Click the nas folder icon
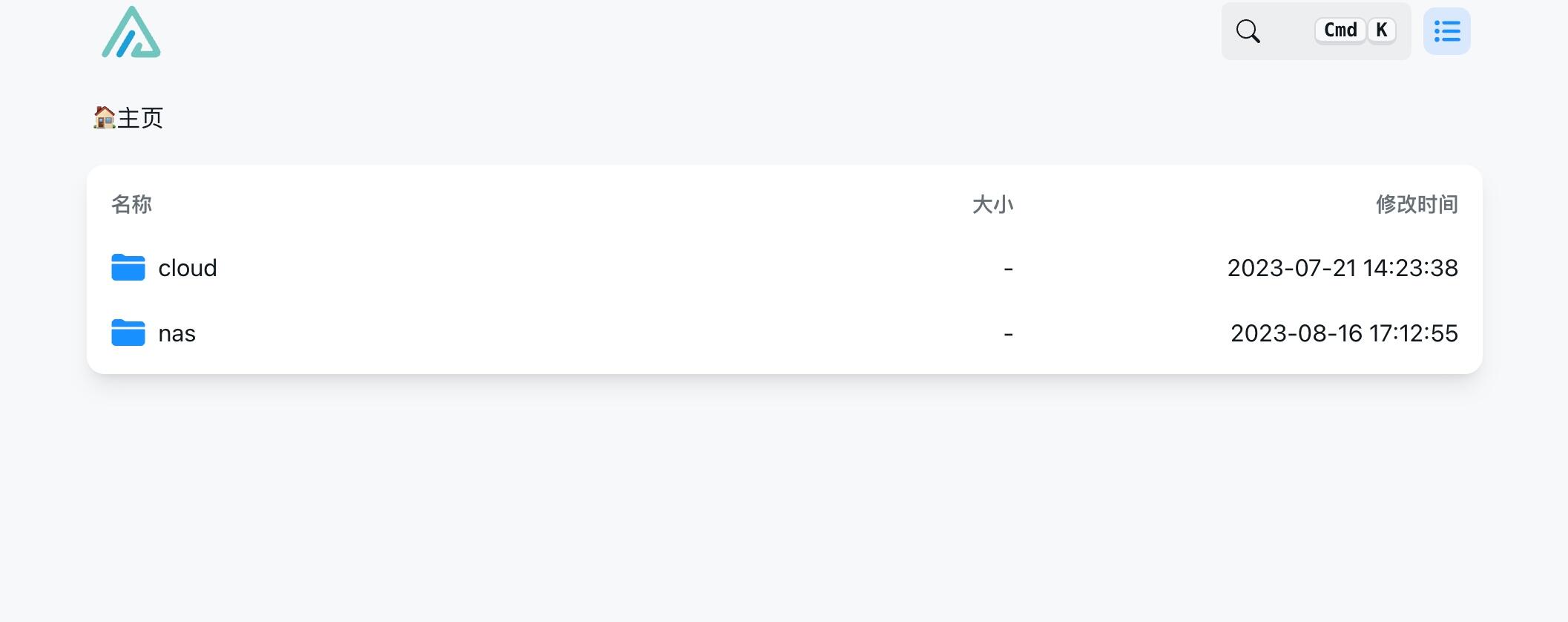This screenshot has height=622, width=1568. tap(128, 333)
